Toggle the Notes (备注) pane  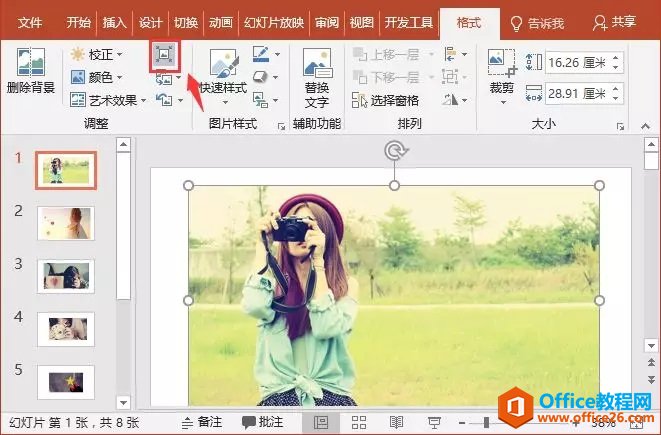click(201, 423)
